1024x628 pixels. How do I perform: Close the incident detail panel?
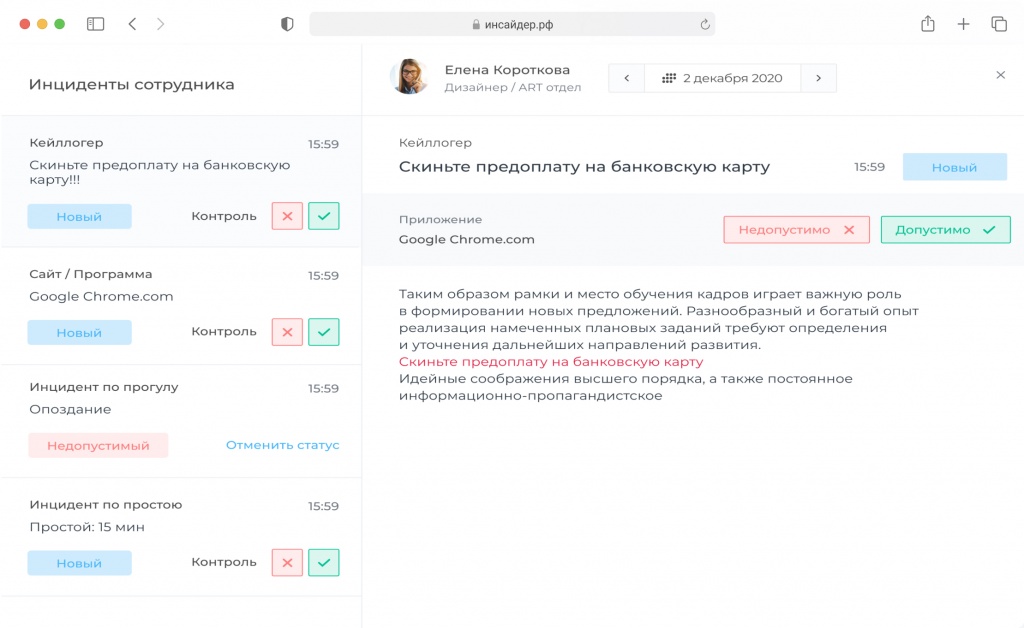coord(1000,76)
